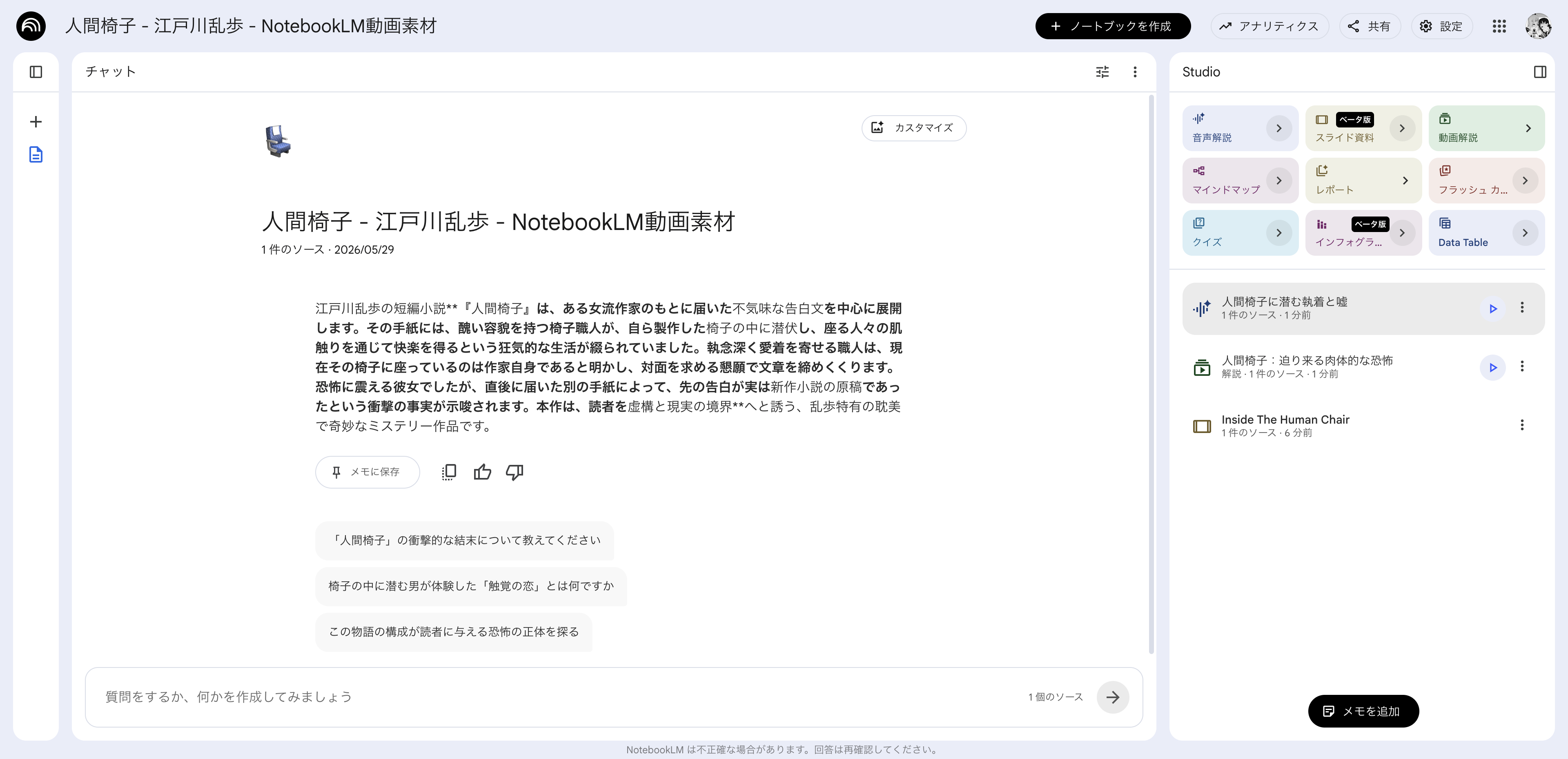The image size is (1568, 759).
Task: Expand レポート options chevron
Action: (1405, 180)
